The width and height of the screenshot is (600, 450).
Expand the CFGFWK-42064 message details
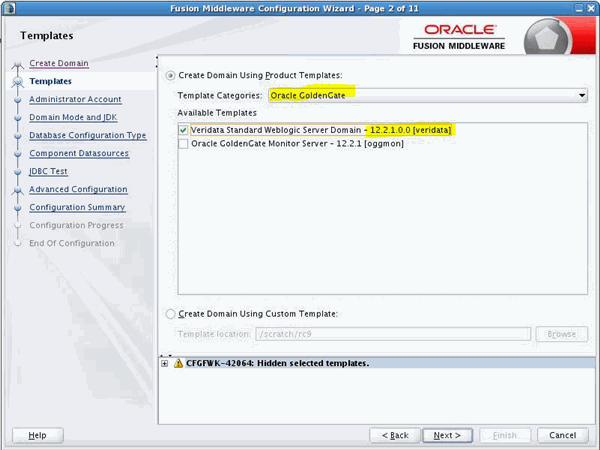tap(165, 364)
